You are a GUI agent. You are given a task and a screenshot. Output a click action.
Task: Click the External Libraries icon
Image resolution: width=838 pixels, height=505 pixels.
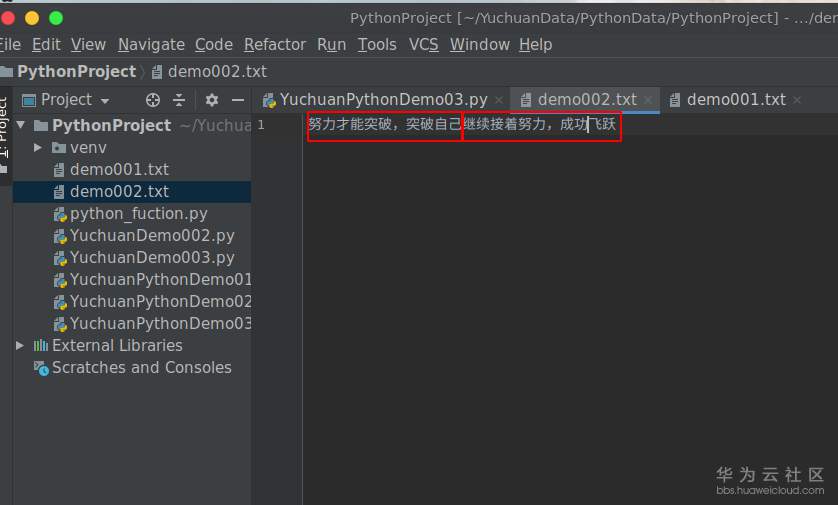[41, 346]
